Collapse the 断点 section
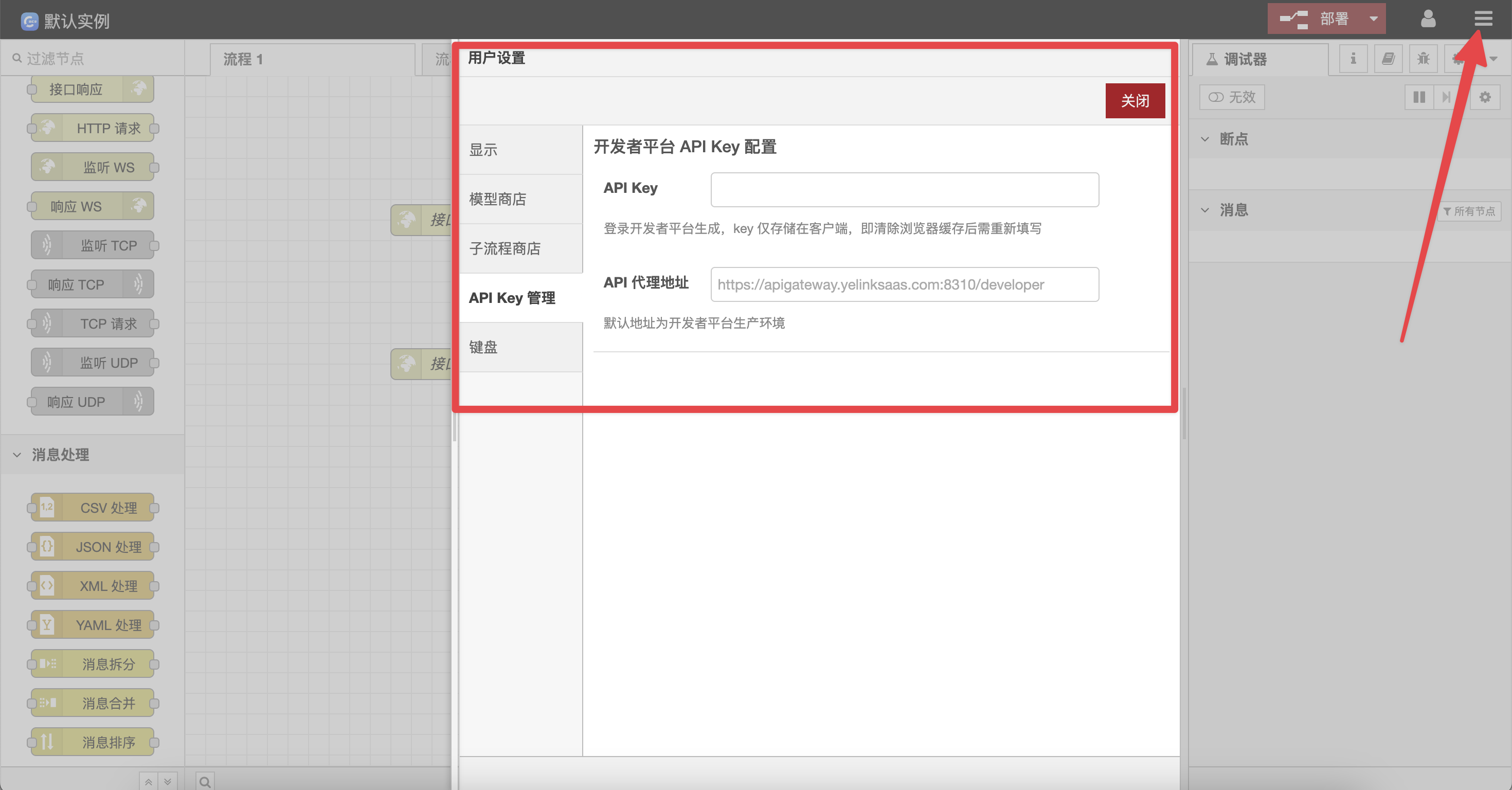This screenshot has width=1512, height=790. coord(1205,139)
